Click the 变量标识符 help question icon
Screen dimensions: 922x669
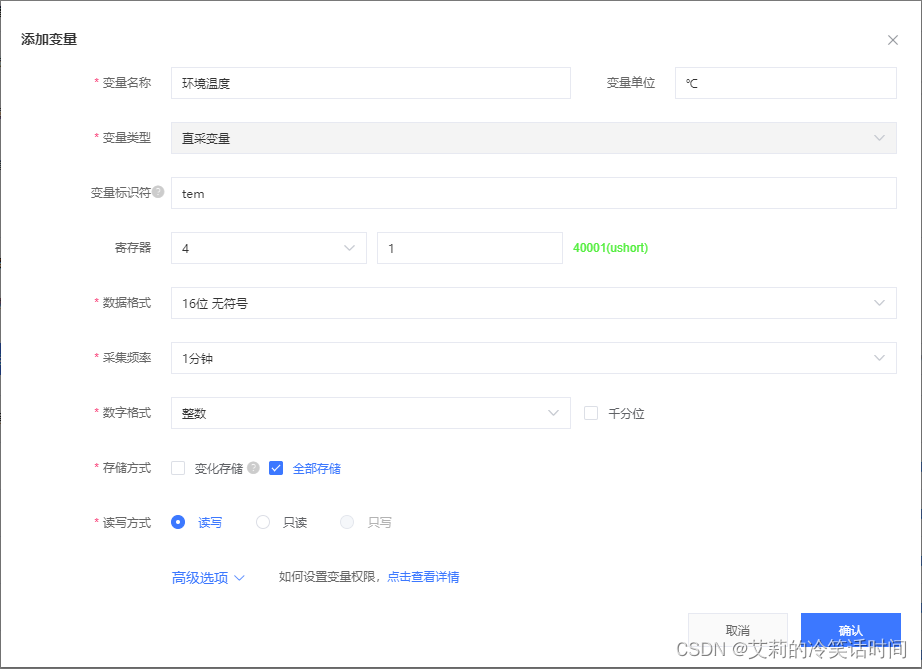click(158, 192)
